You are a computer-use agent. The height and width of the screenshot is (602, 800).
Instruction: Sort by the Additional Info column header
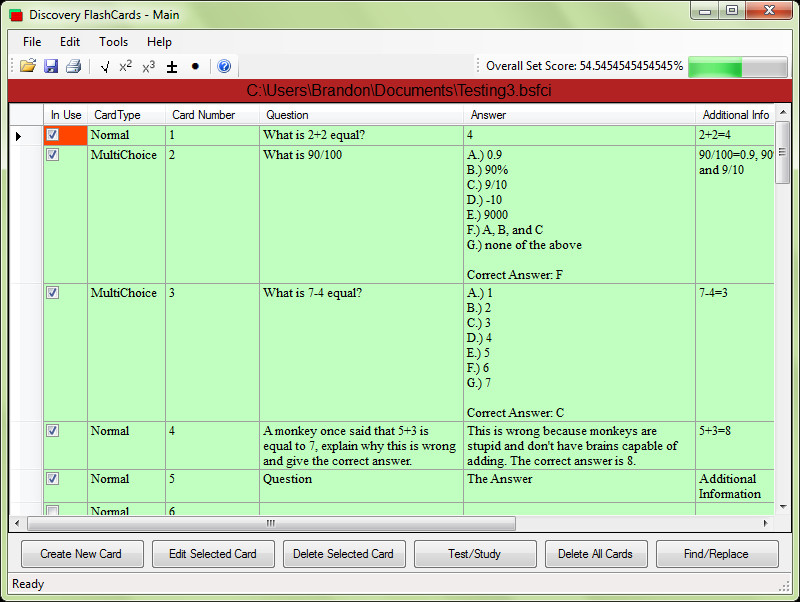click(735, 115)
